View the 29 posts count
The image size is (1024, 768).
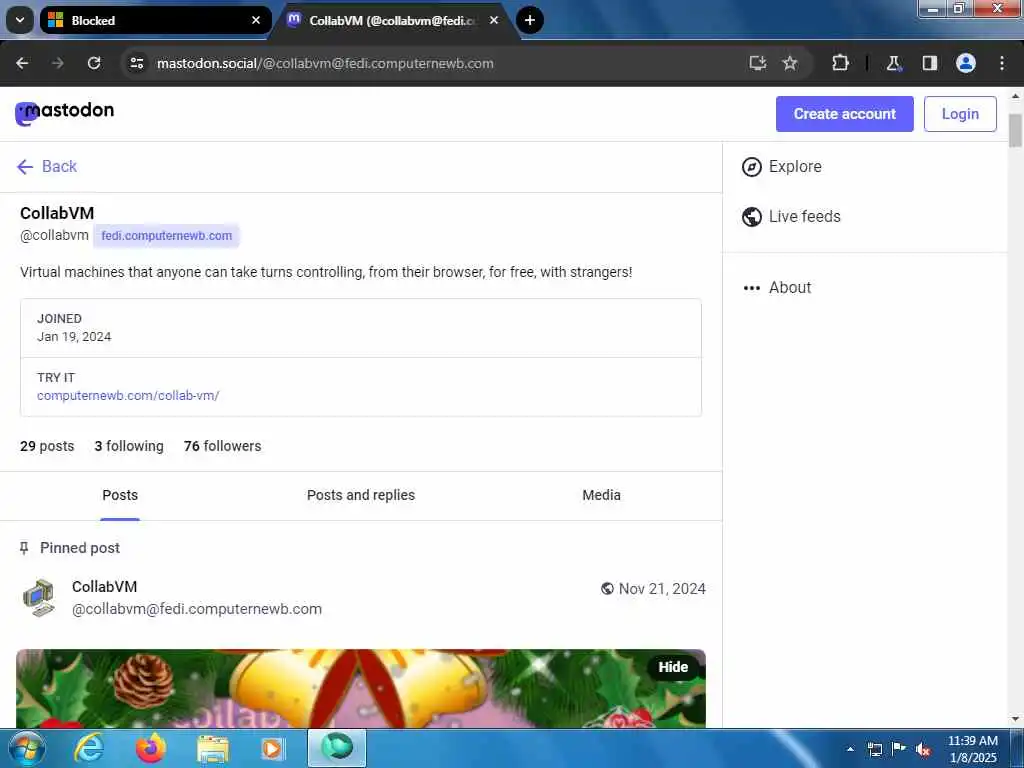click(47, 446)
